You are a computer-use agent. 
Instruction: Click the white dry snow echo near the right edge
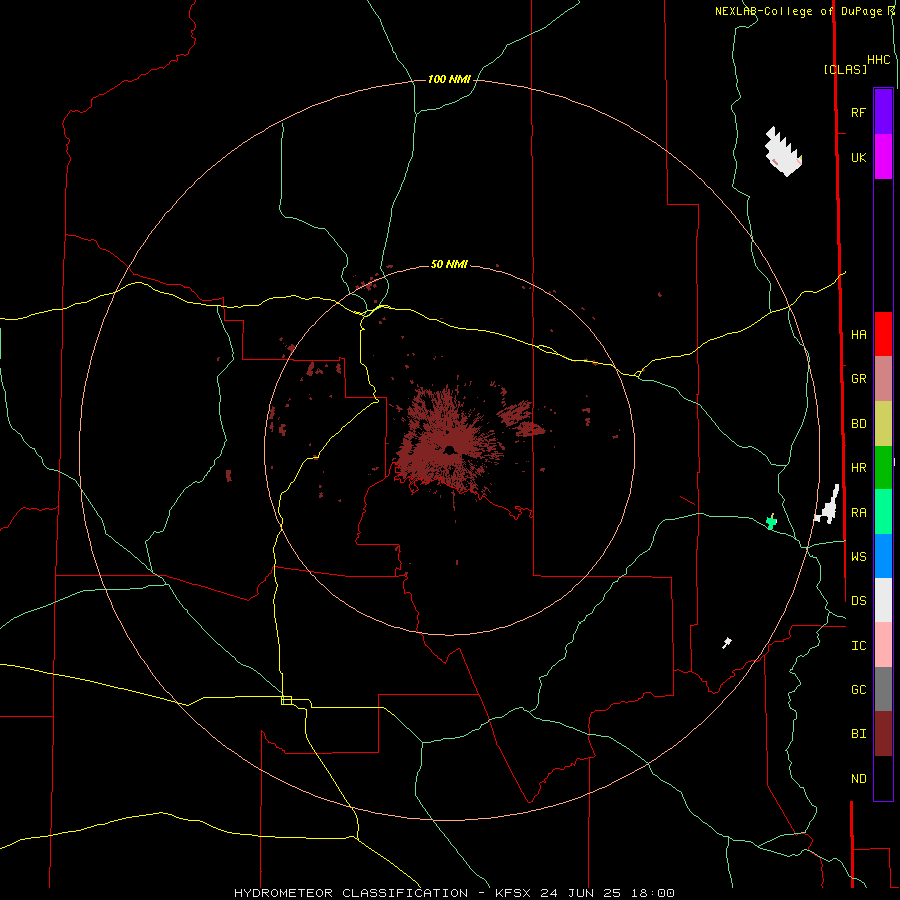click(828, 505)
